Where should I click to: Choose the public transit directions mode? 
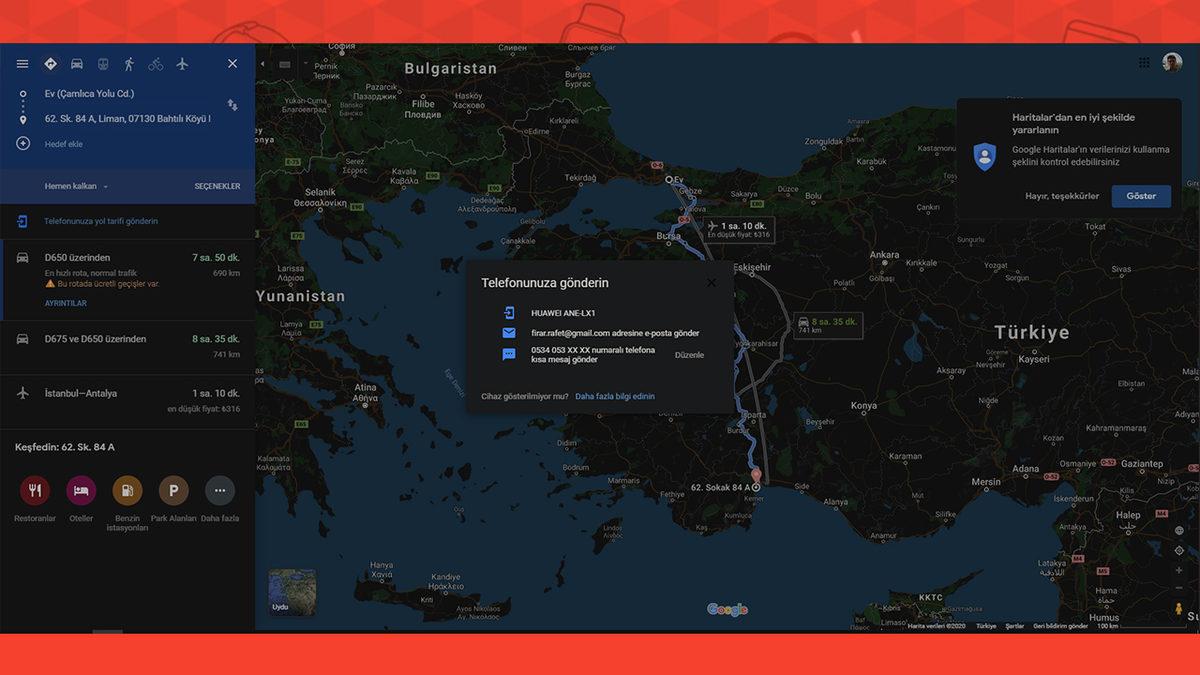pos(102,62)
